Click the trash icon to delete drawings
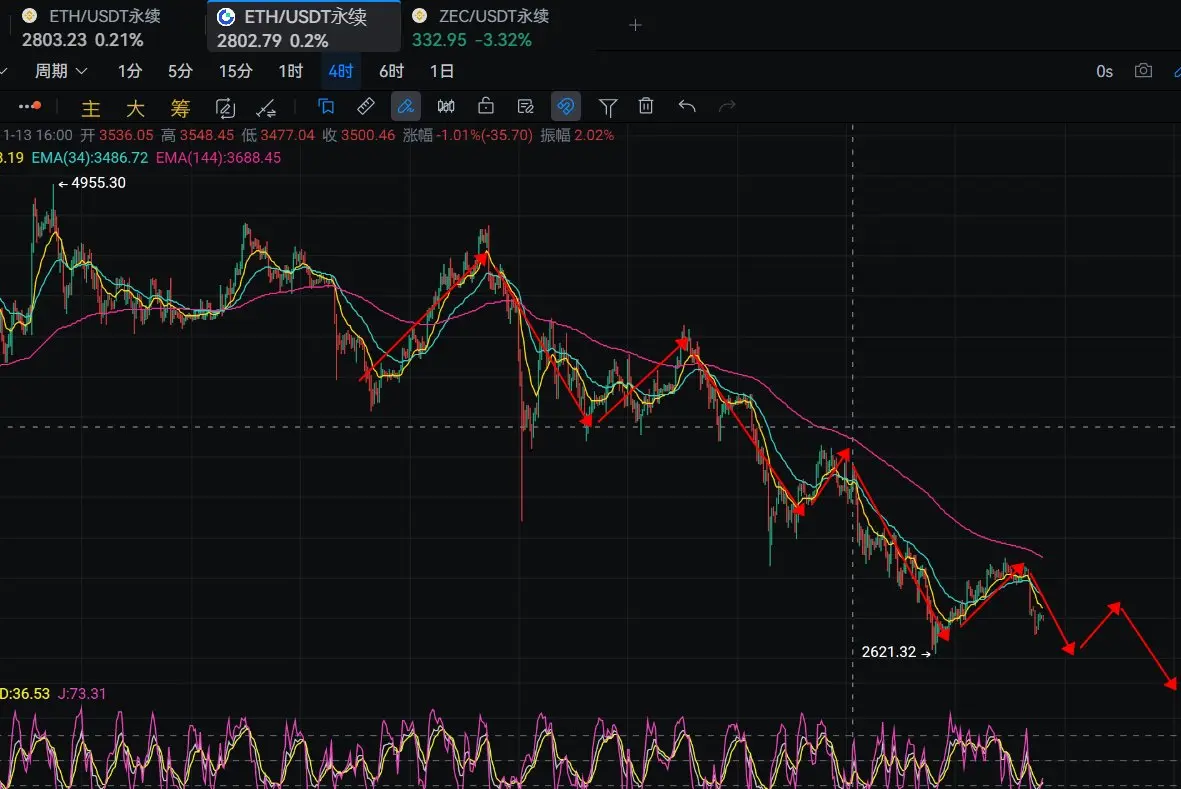 click(647, 106)
